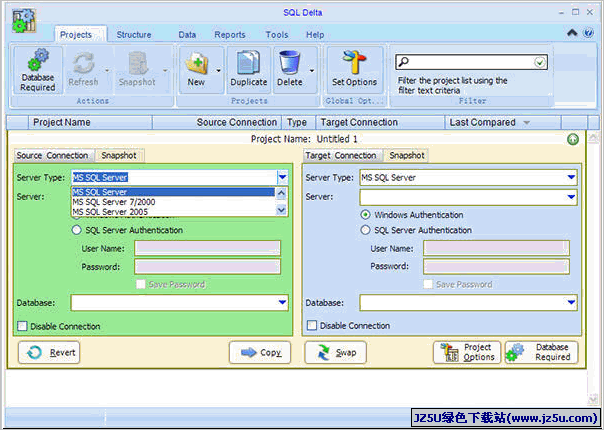The image size is (604, 430).
Task: Click target Password field
Action: tap(496, 266)
